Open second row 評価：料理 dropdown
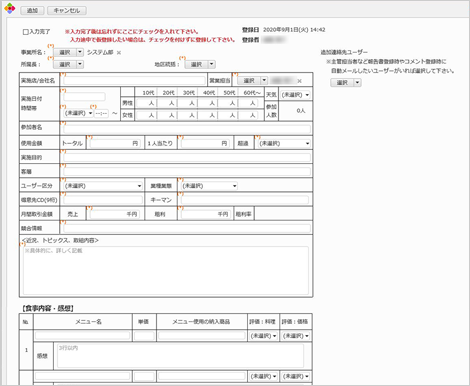 [x=263, y=376]
